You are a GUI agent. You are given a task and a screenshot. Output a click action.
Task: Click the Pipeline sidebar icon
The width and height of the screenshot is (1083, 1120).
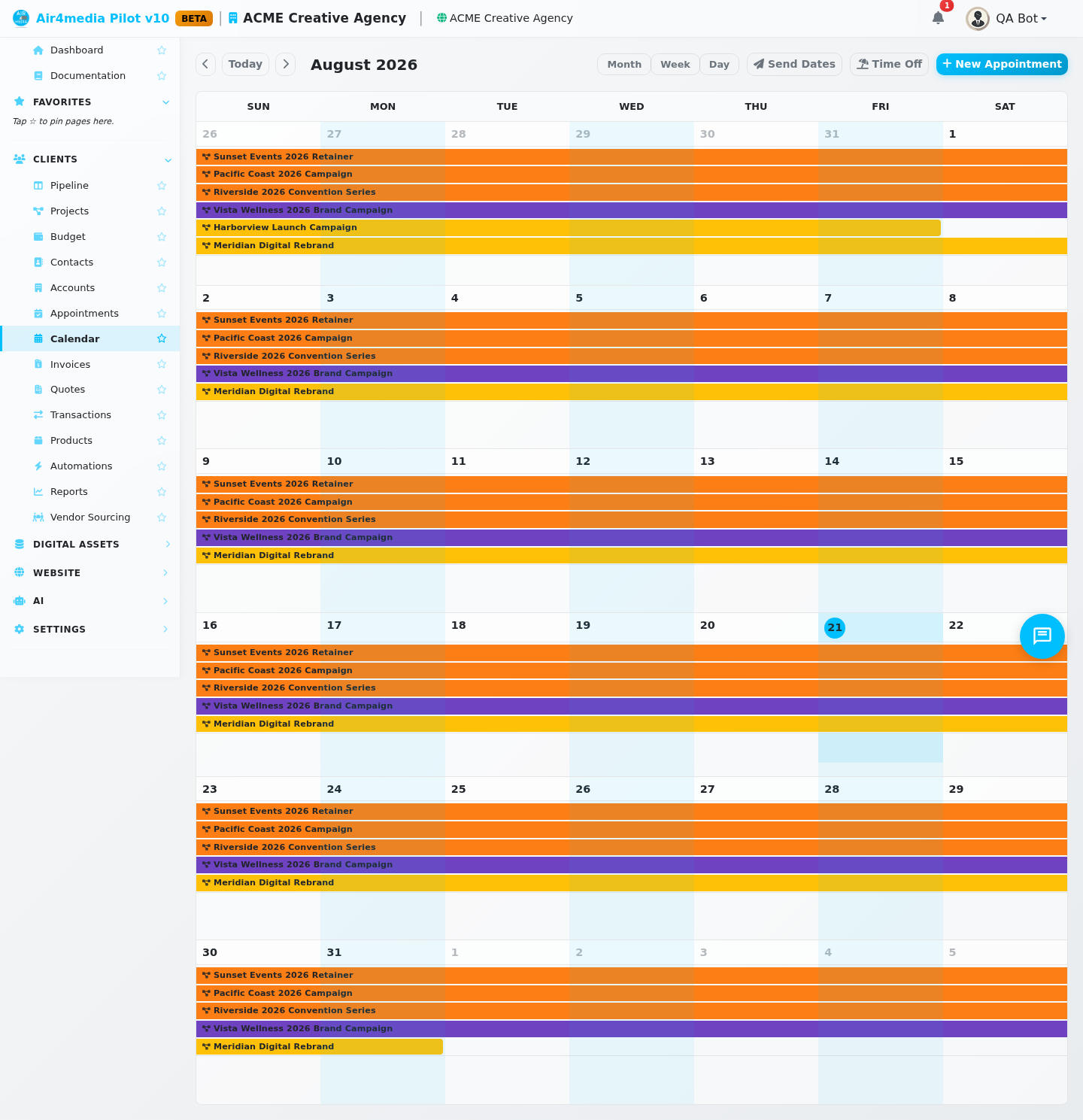pyautogui.click(x=38, y=185)
